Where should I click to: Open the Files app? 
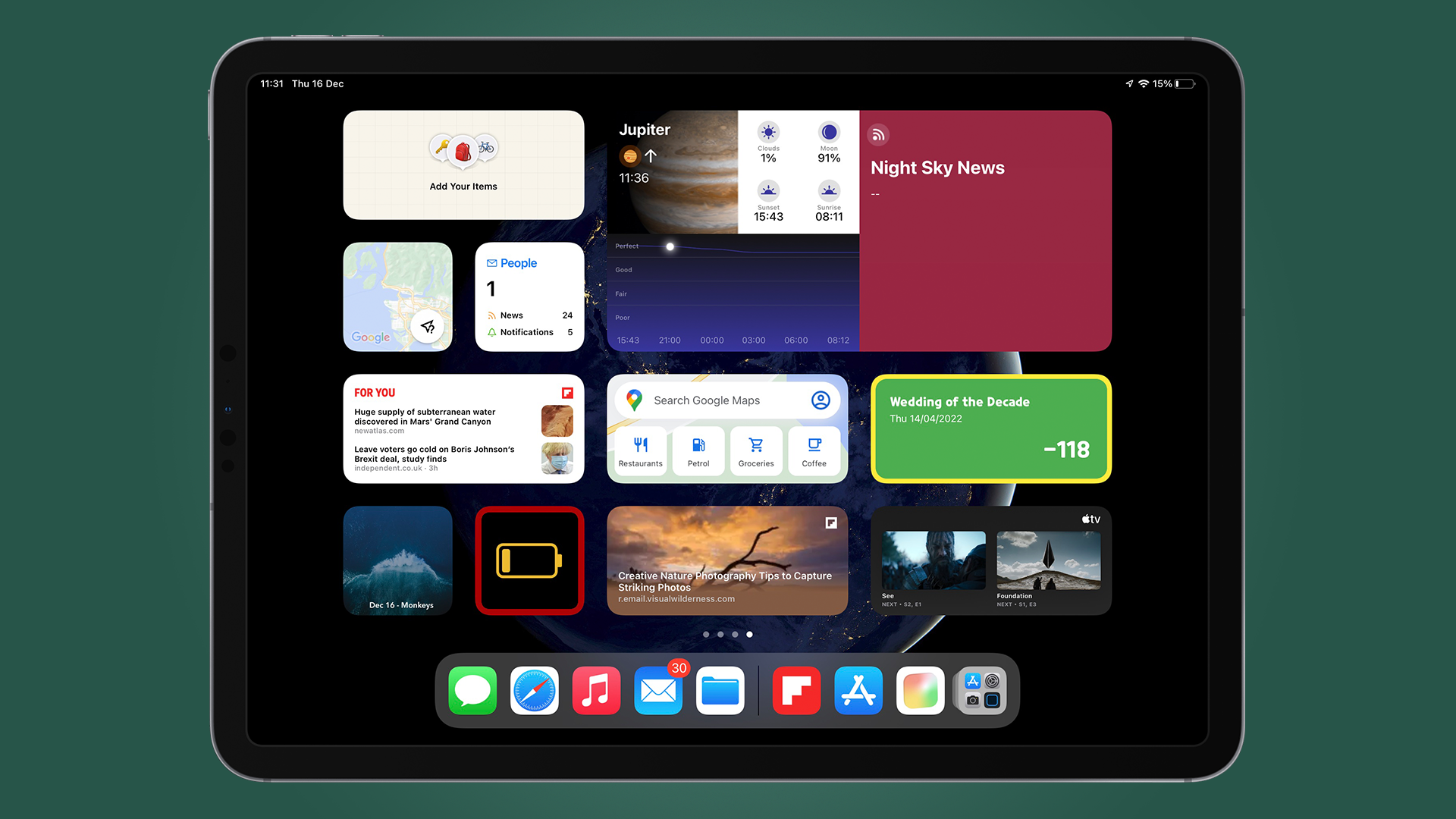[721, 692]
